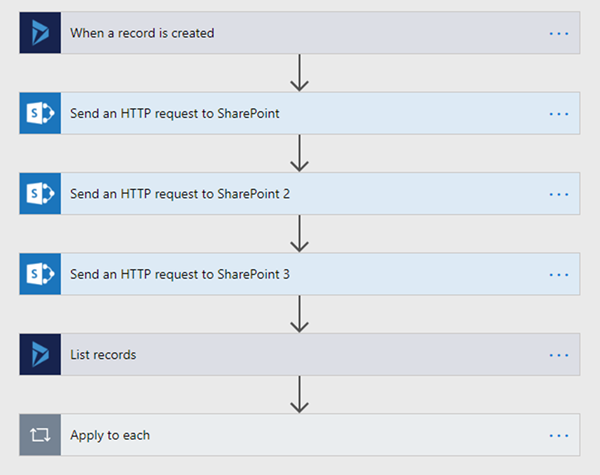Image resolution: width=600 pixels, height=475 pixels.
Task: Expand the Send an HTTP request to SharePoint step
Action: (x=174, y=113)
